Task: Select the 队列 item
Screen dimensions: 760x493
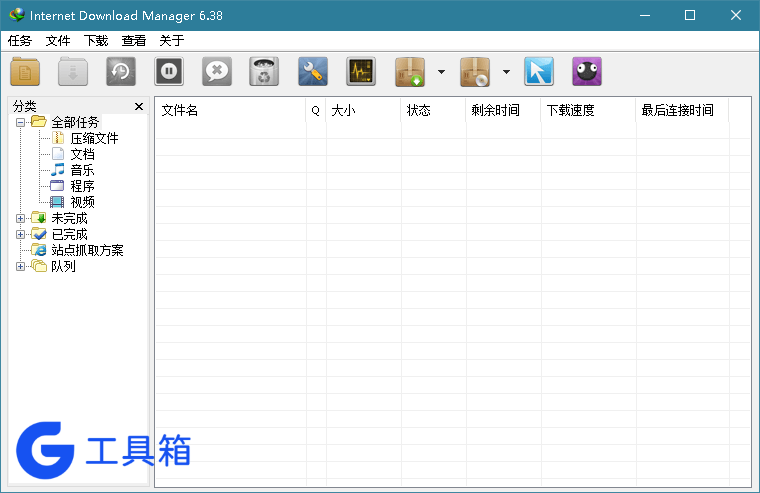Action: click(63, 267)
